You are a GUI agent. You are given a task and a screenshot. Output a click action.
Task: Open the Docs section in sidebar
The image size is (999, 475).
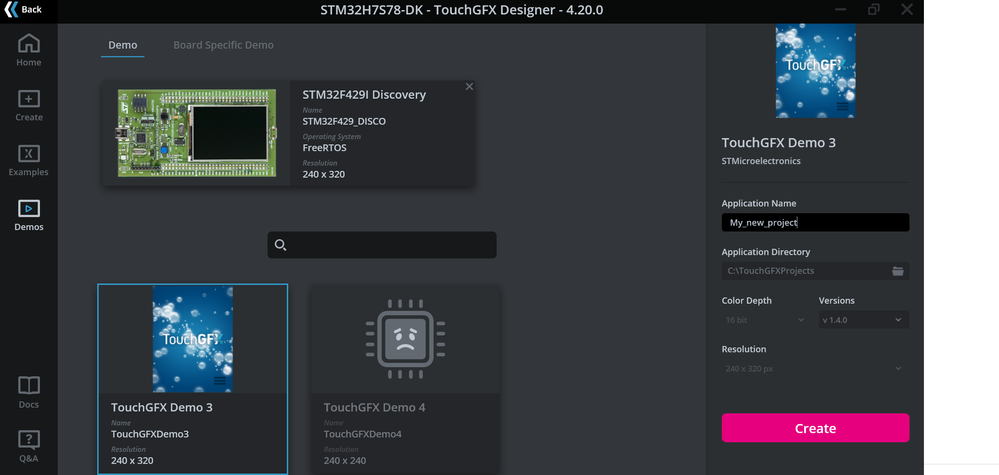tap(29, 392)
